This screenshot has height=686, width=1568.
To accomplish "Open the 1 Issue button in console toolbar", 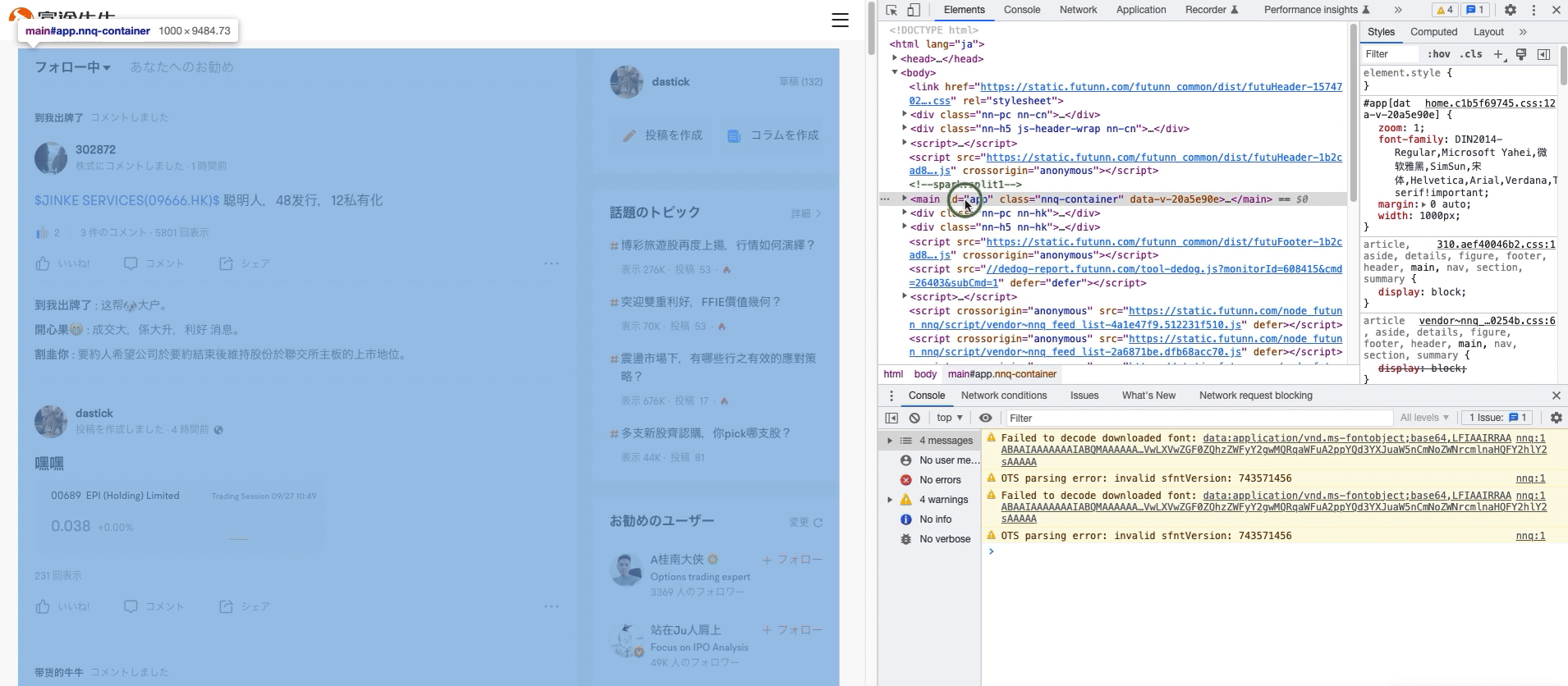I will click(1497, 418).
